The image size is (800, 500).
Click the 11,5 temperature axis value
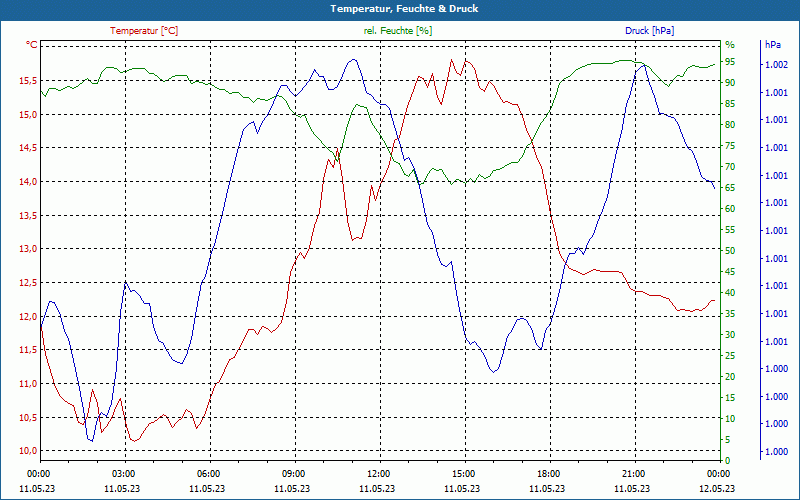tap(28, 350)
